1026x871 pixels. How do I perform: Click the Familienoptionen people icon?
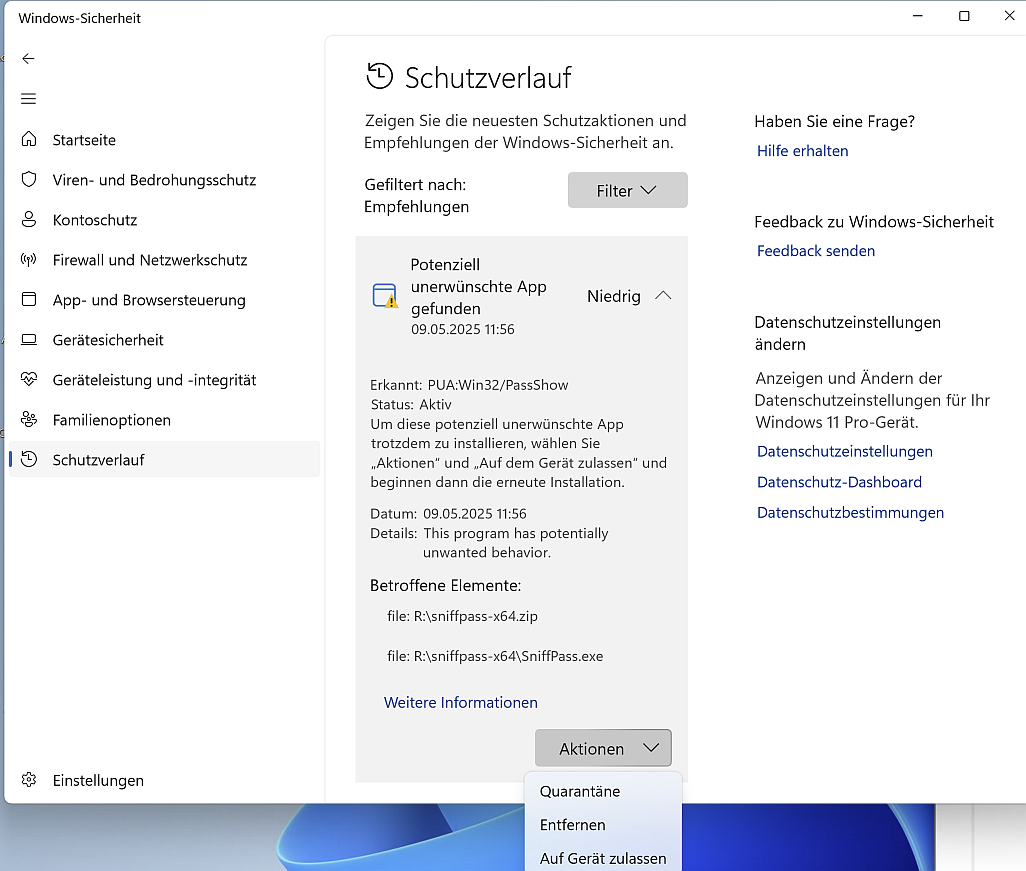[29, 419]
